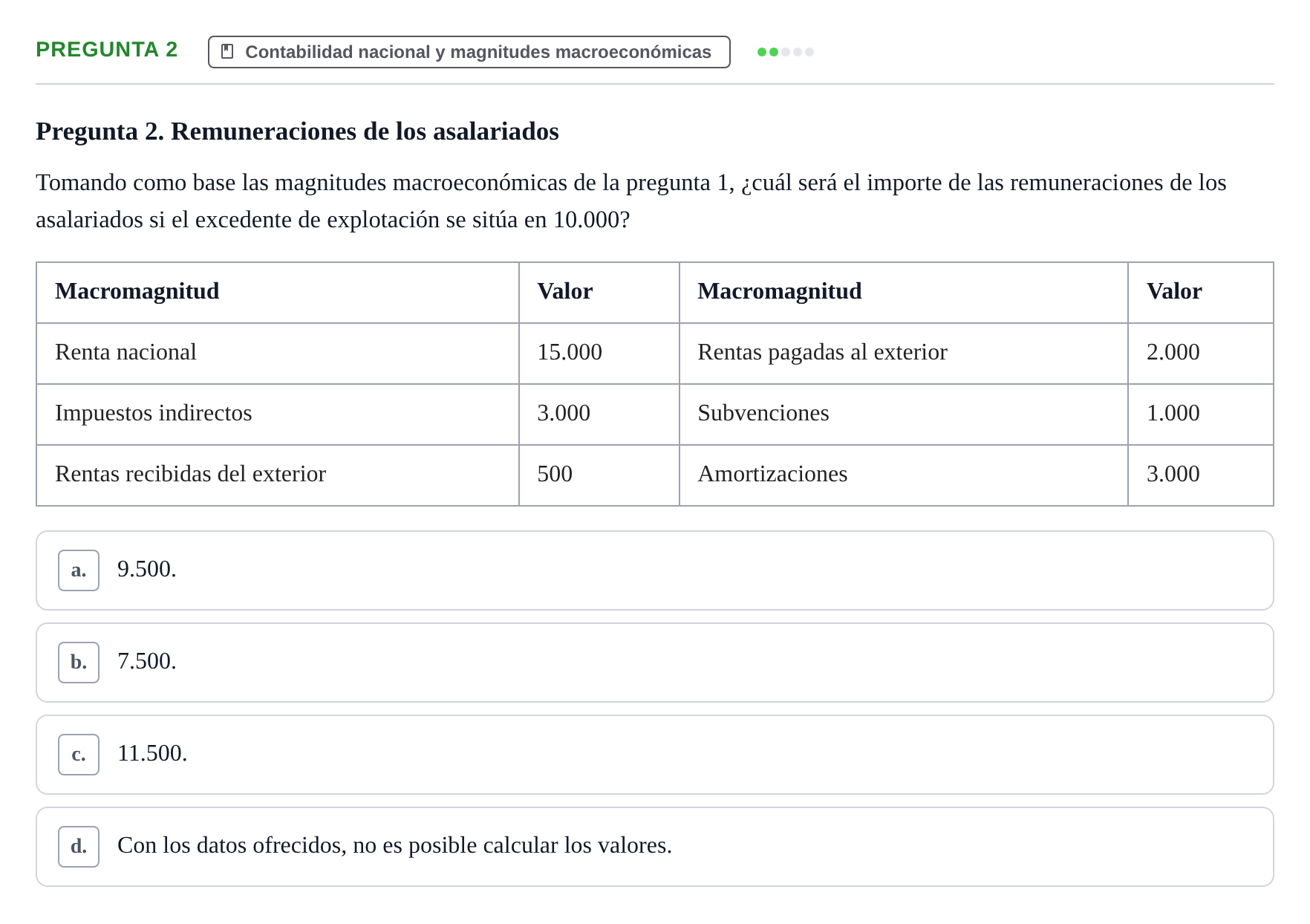Screen dimensions: 1310x924
Task: Click the Renta nacional table cell
Action: (278, 354)
